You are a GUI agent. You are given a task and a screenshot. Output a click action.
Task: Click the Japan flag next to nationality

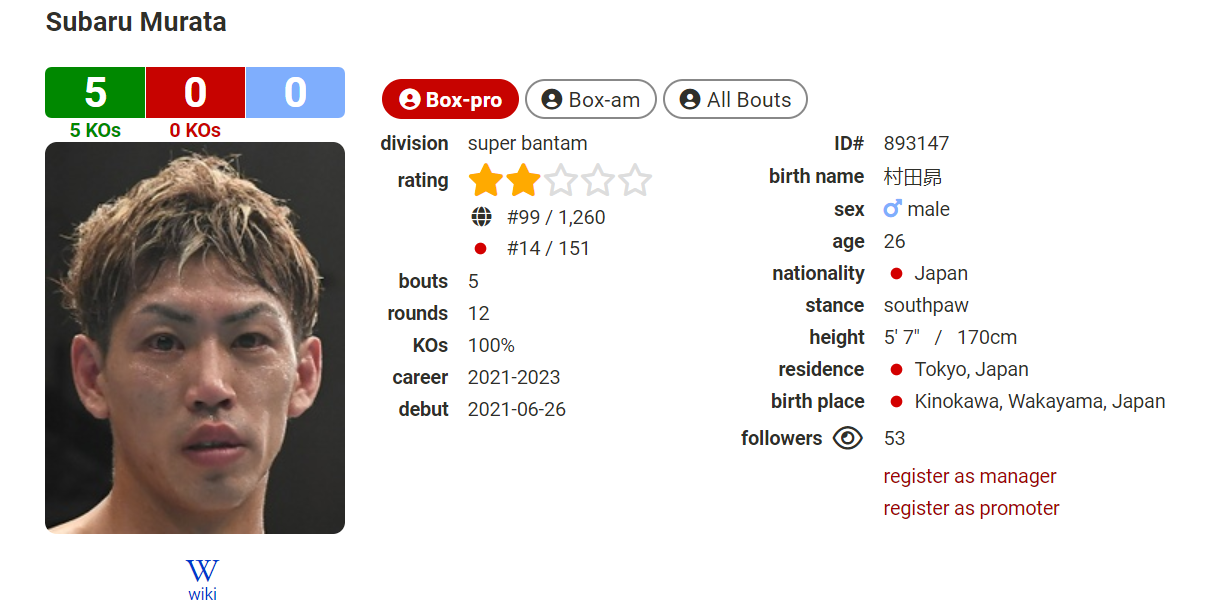pos(896,274)
